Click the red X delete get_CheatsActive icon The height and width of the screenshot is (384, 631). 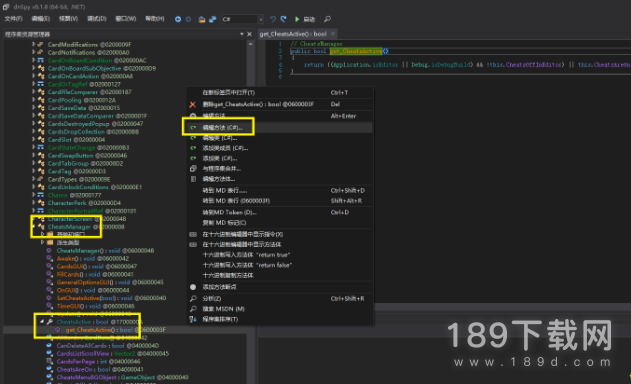193,105
